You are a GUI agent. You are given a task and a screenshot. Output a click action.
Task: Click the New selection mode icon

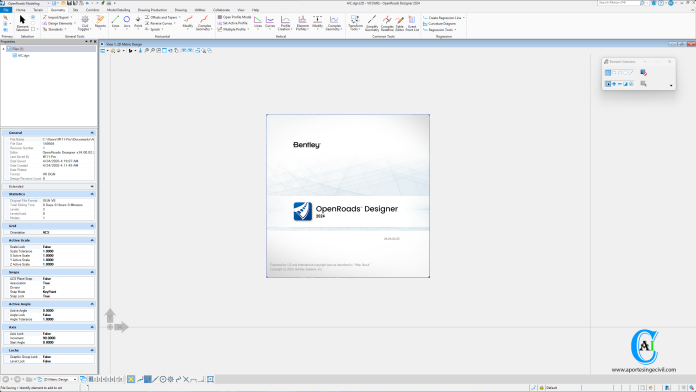(x=608, y=84)
